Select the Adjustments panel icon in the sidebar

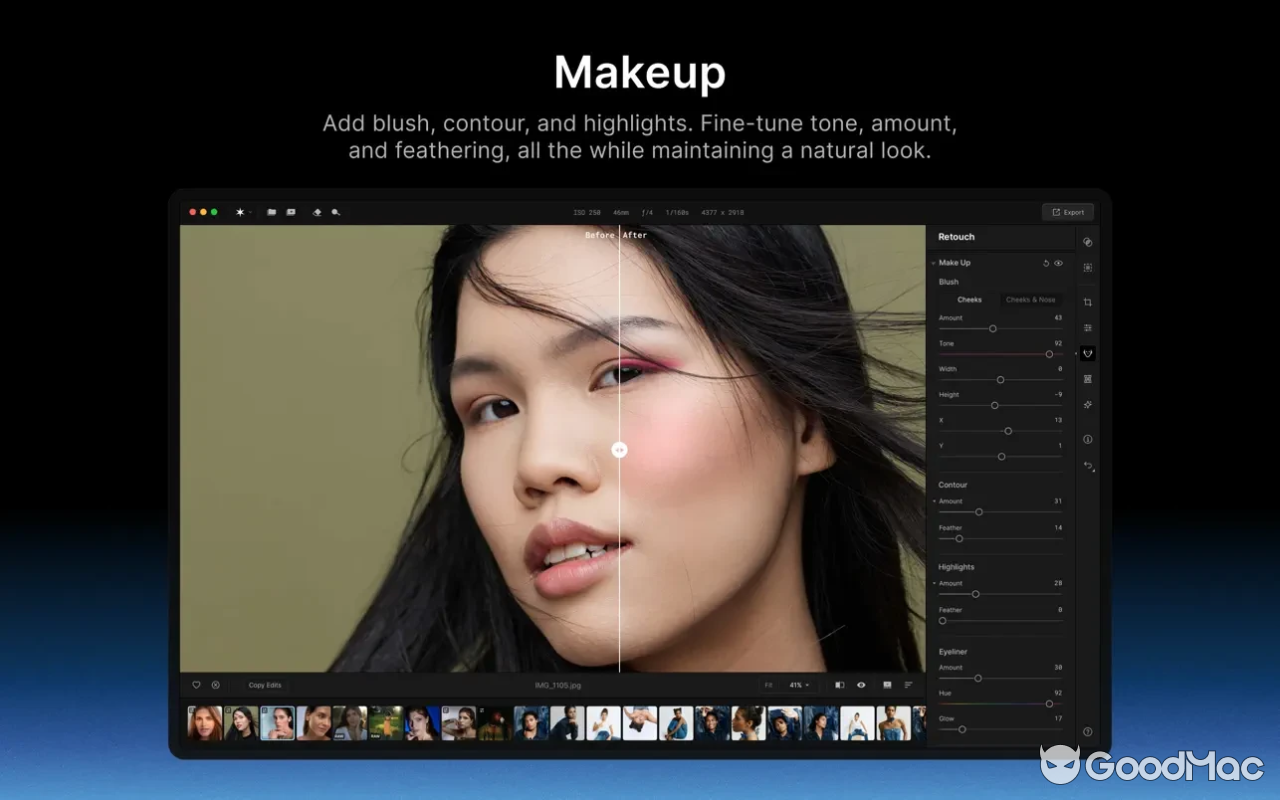1087,327
